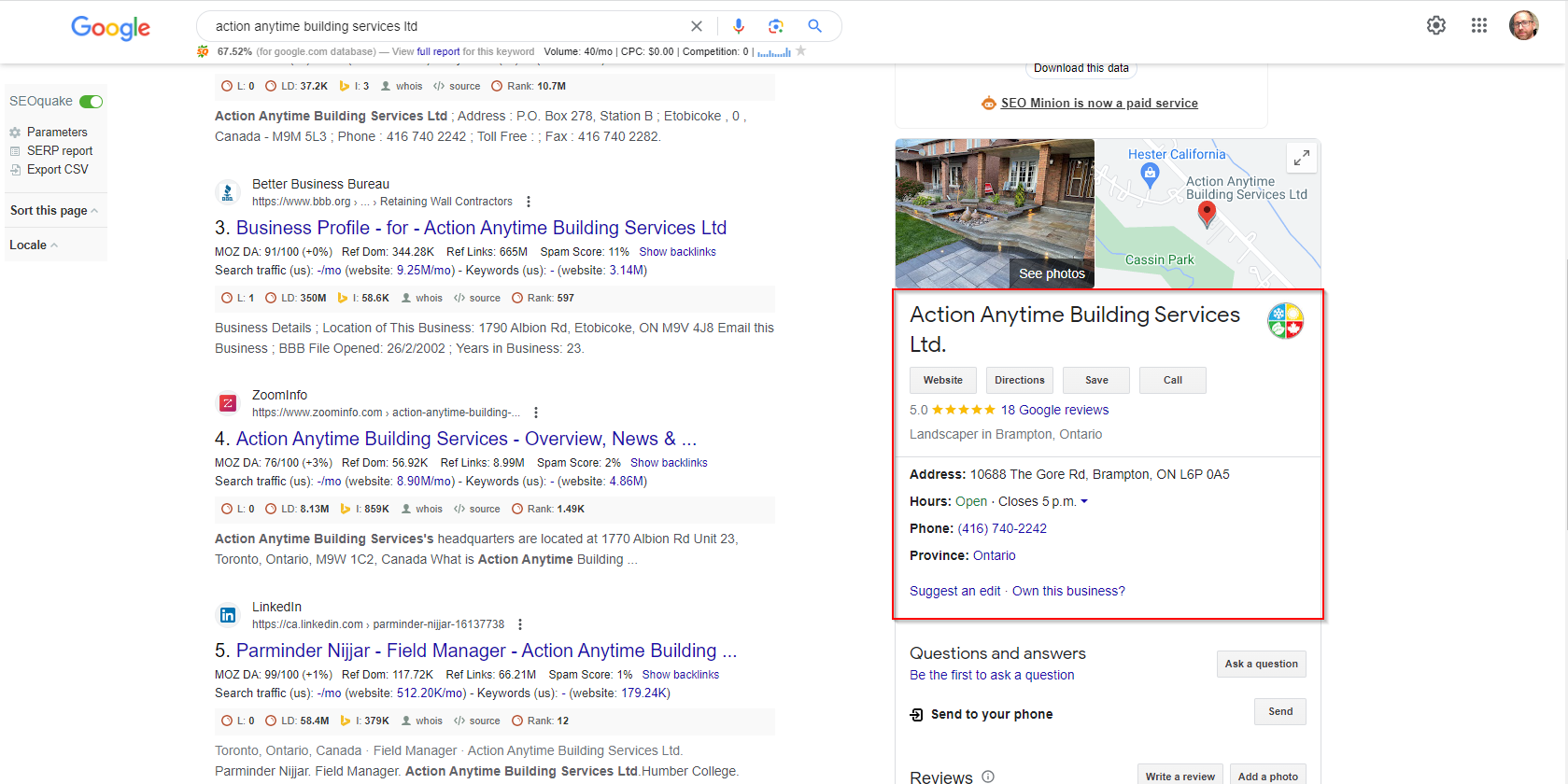
Task: Open the LinkedIn result three-dot menu
Action: click(x=520, y=624)
